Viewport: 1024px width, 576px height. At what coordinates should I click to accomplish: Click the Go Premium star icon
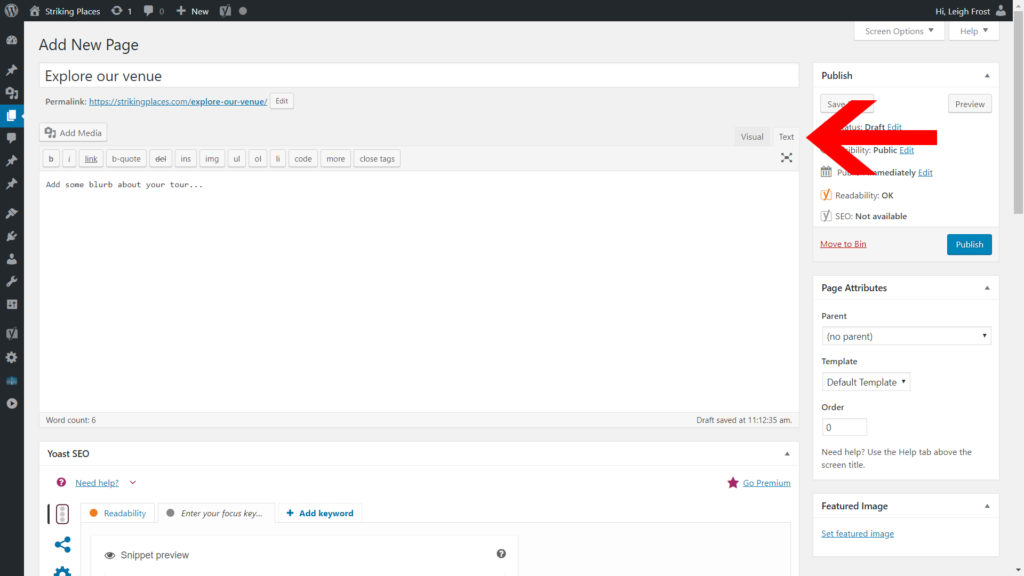[x=733, y=483]
